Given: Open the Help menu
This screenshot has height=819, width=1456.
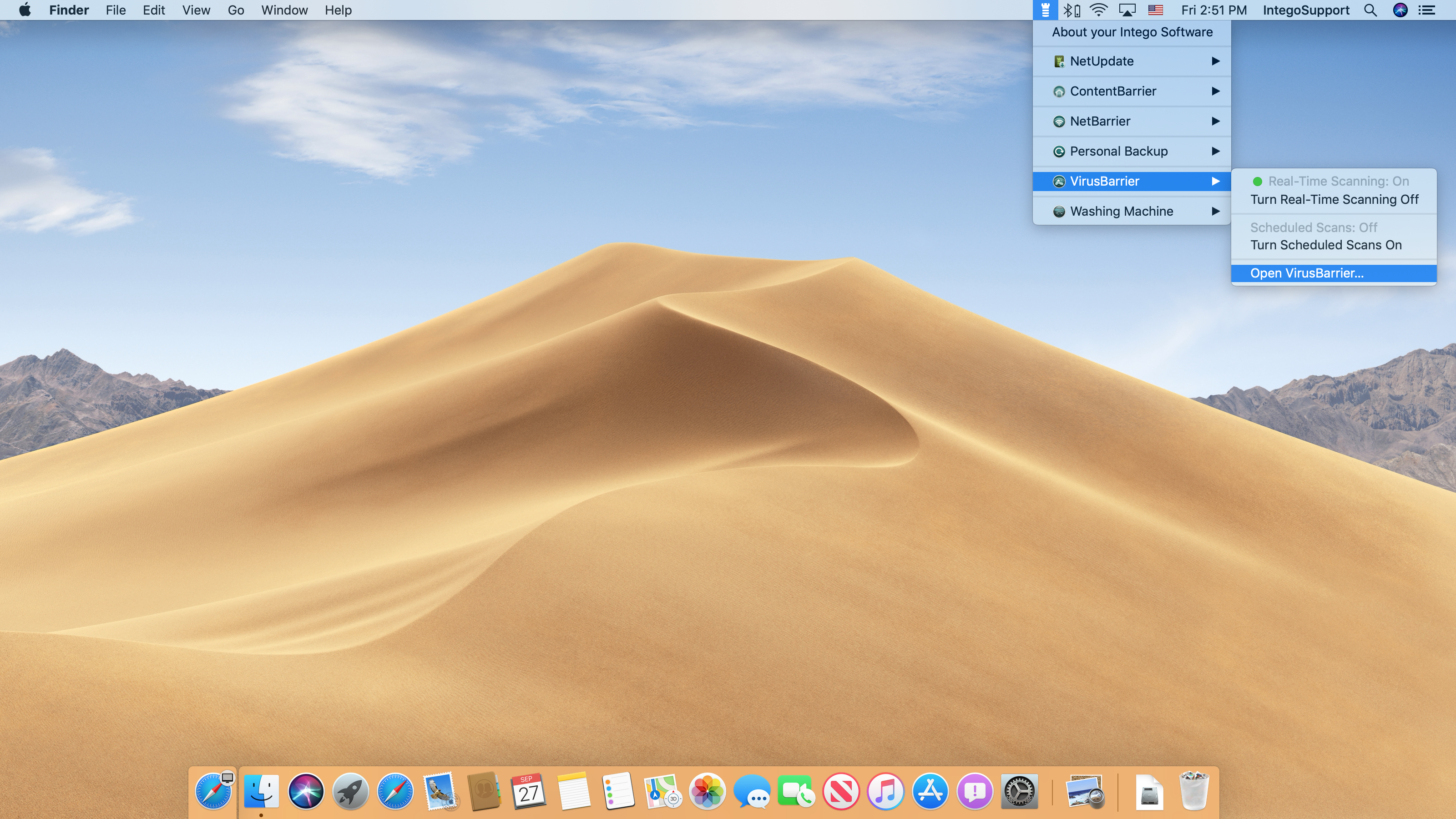Looking at the screenshot, I should pos(338,10).
